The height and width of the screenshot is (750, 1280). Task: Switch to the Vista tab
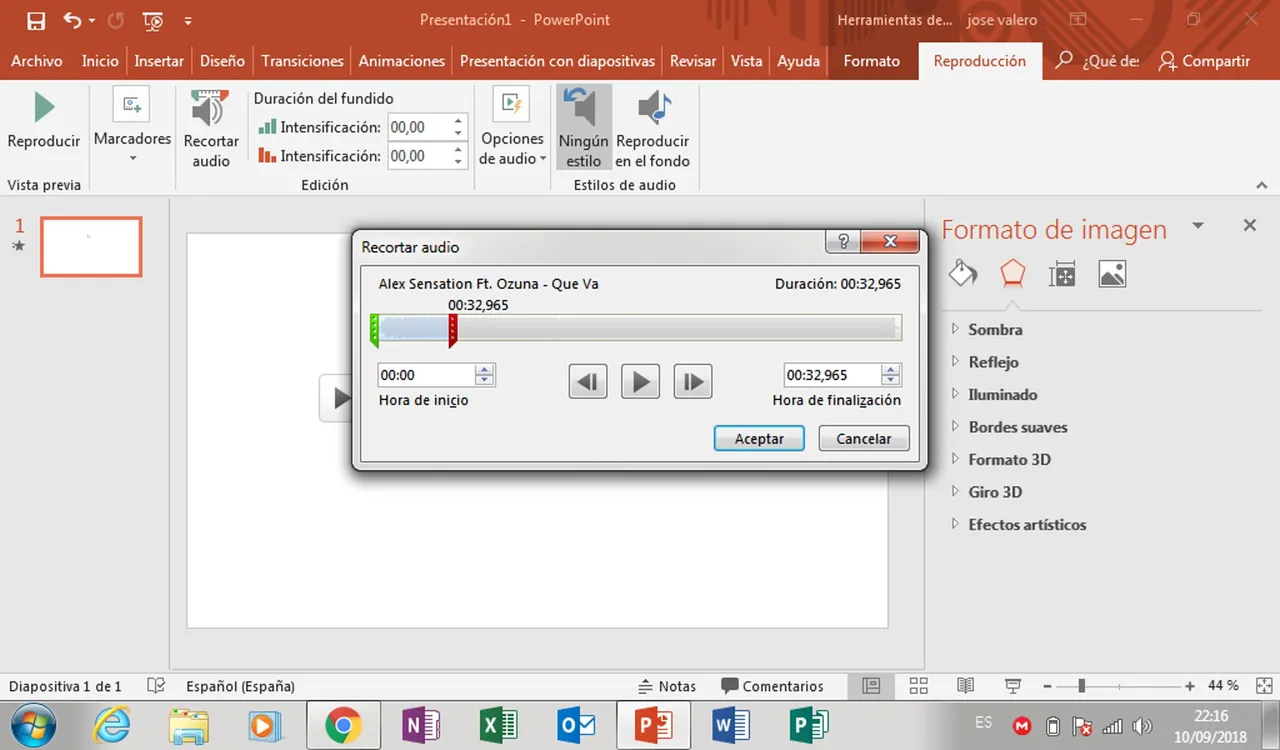point(746,61)
